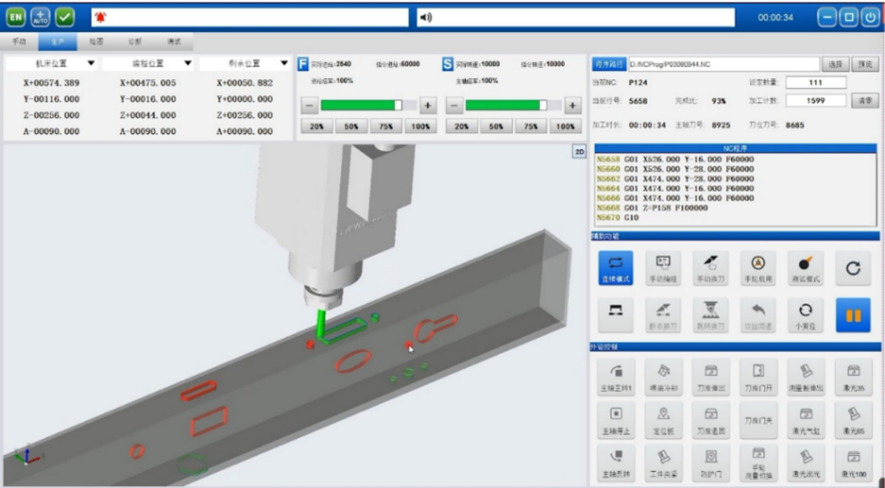Viewport: 885px width, 488px height.
Task: Open the 剩余位置 remaining position dropdown
Action: pos(284,63)
